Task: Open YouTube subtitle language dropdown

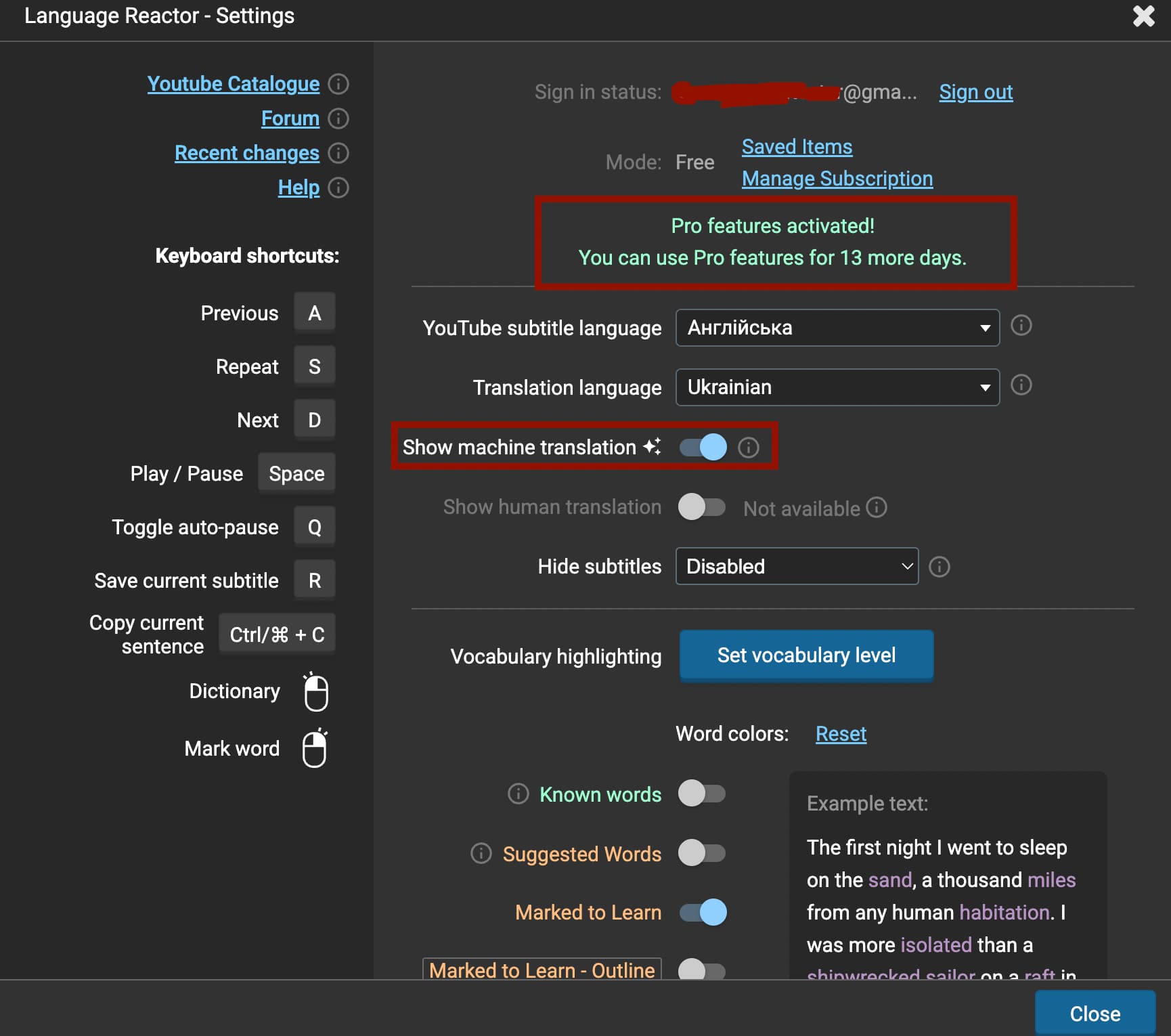Action: 837,328
